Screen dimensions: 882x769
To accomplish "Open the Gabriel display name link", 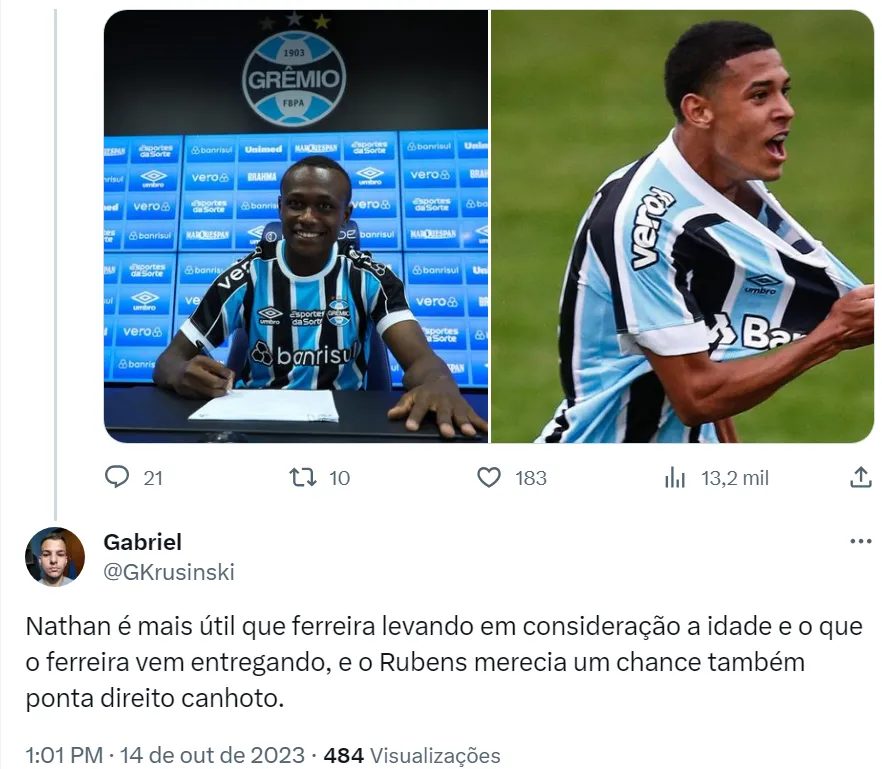I will 142,542.
